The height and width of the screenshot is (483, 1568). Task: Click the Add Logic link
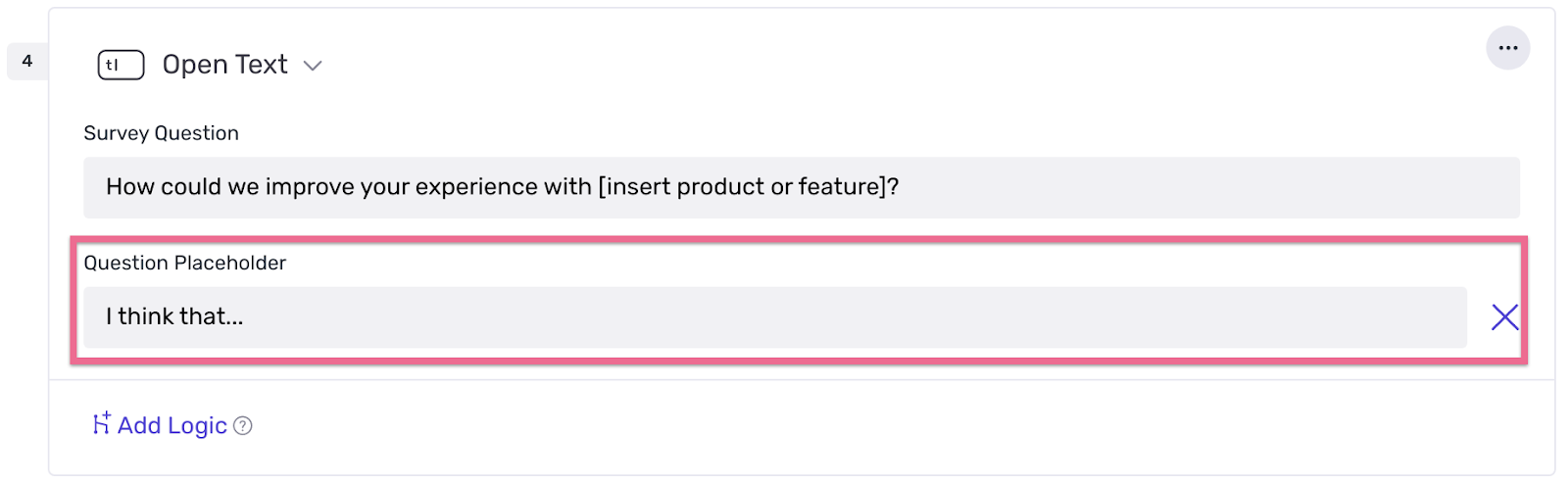(x=171, y=425)
